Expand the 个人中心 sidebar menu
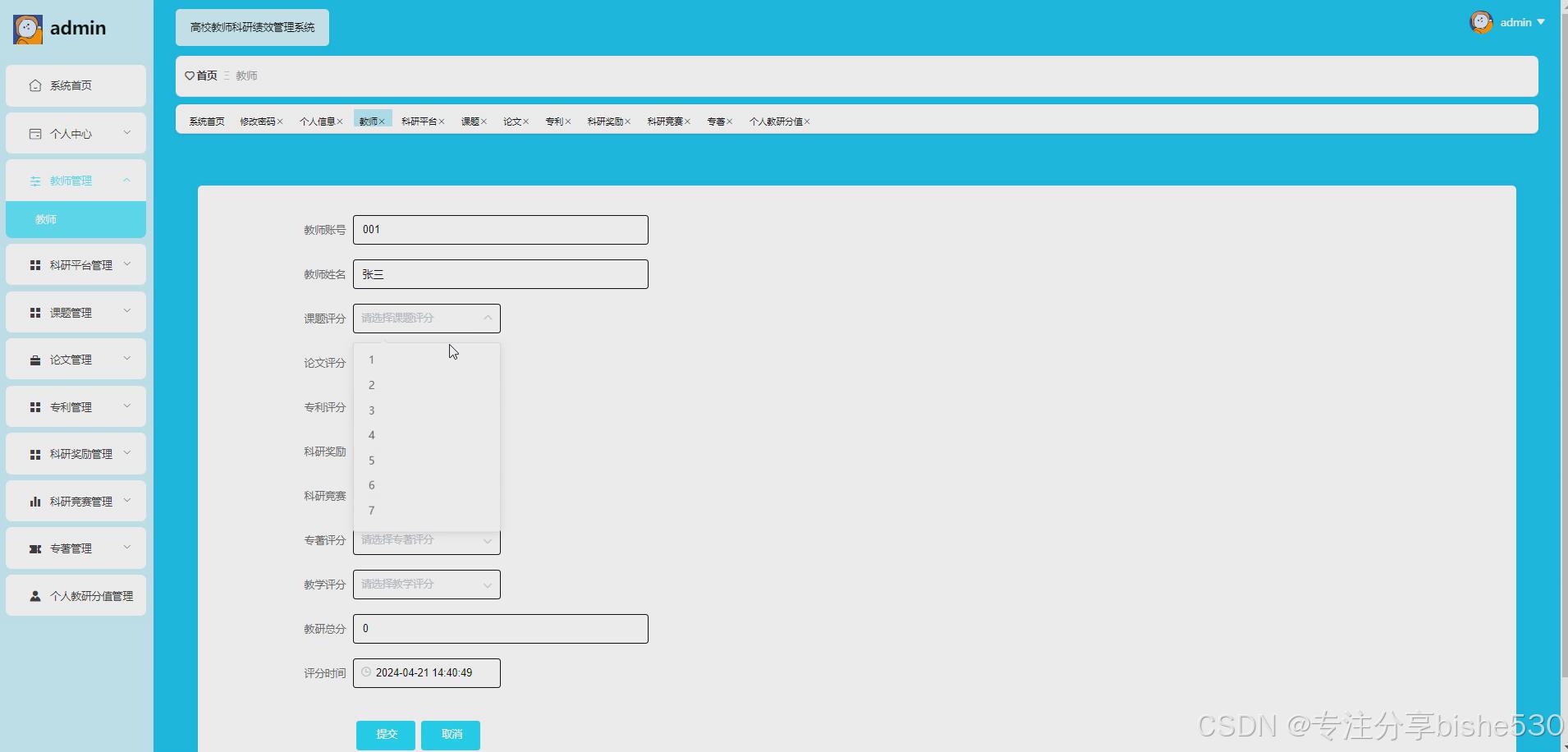 click(127, 132)
